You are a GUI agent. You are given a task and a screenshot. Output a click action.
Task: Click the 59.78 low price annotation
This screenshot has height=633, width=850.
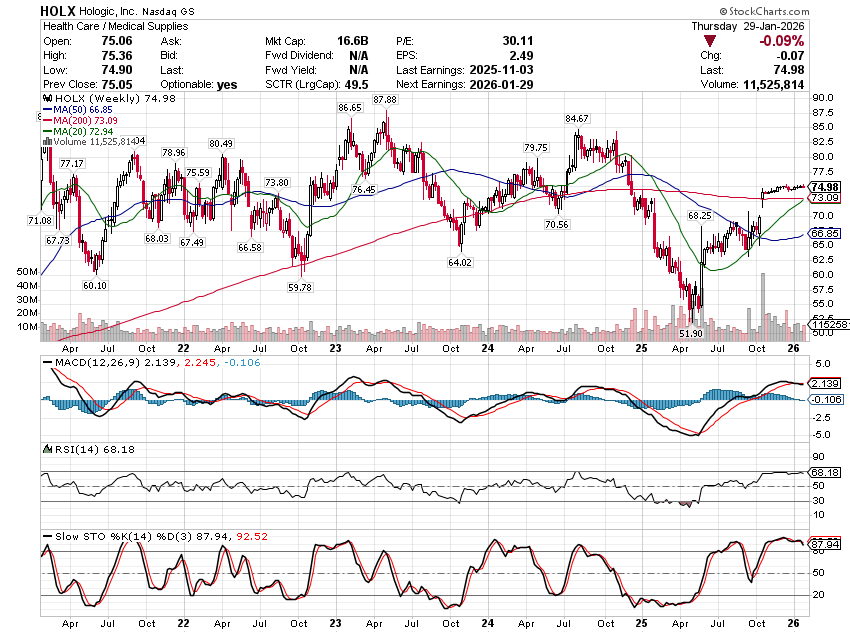click(300, 287)
